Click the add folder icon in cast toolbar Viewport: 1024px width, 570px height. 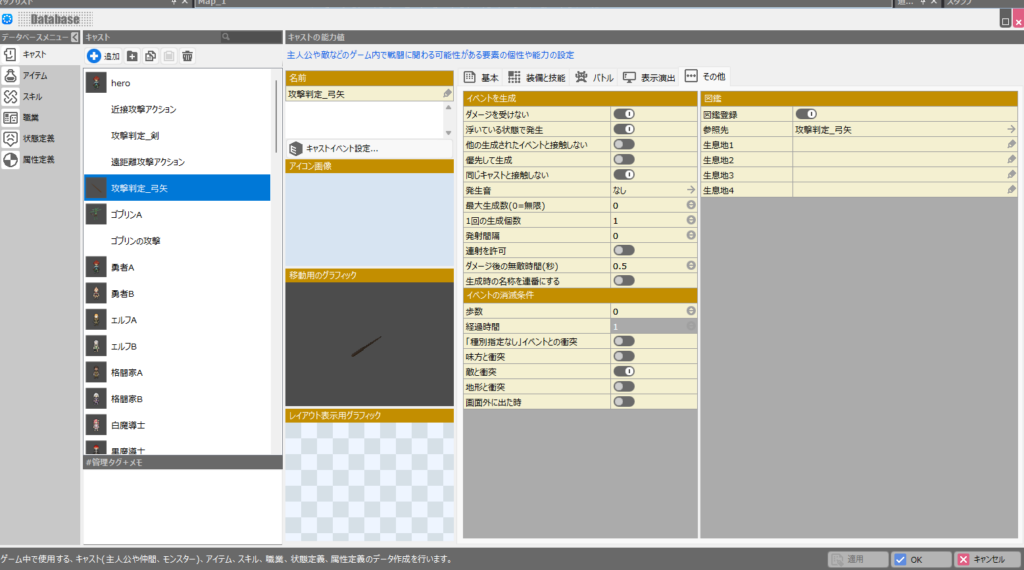[x=132, y=56]
